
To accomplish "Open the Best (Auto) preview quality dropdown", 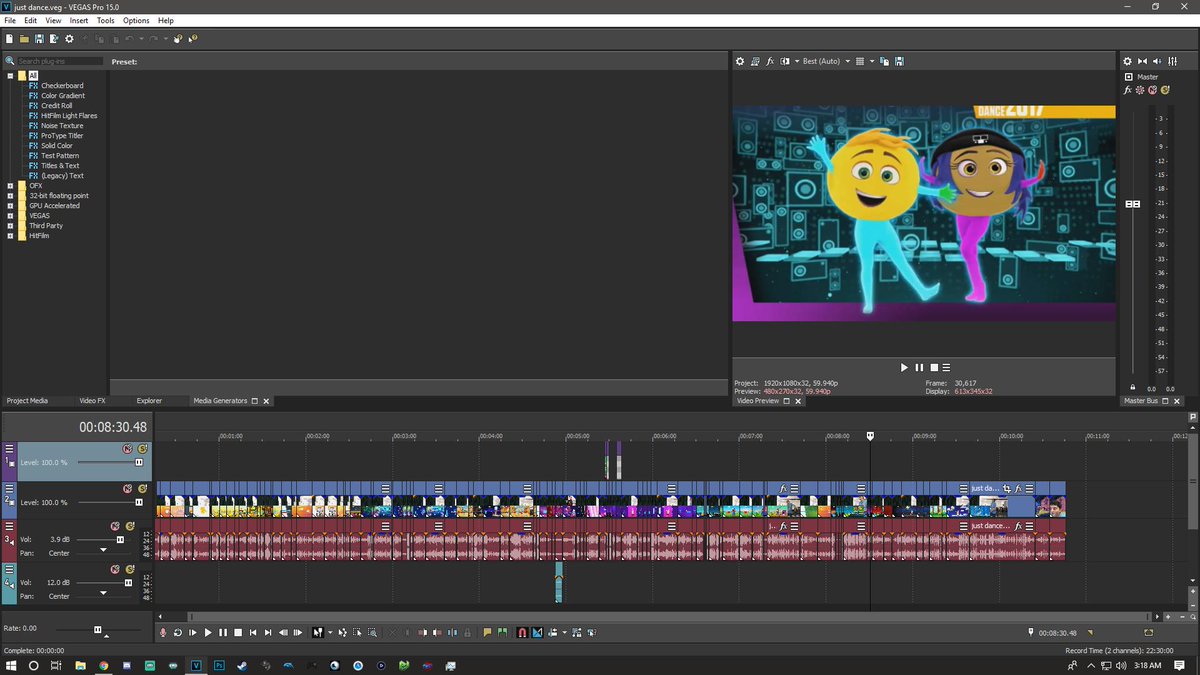I will [x=826, y=61].
